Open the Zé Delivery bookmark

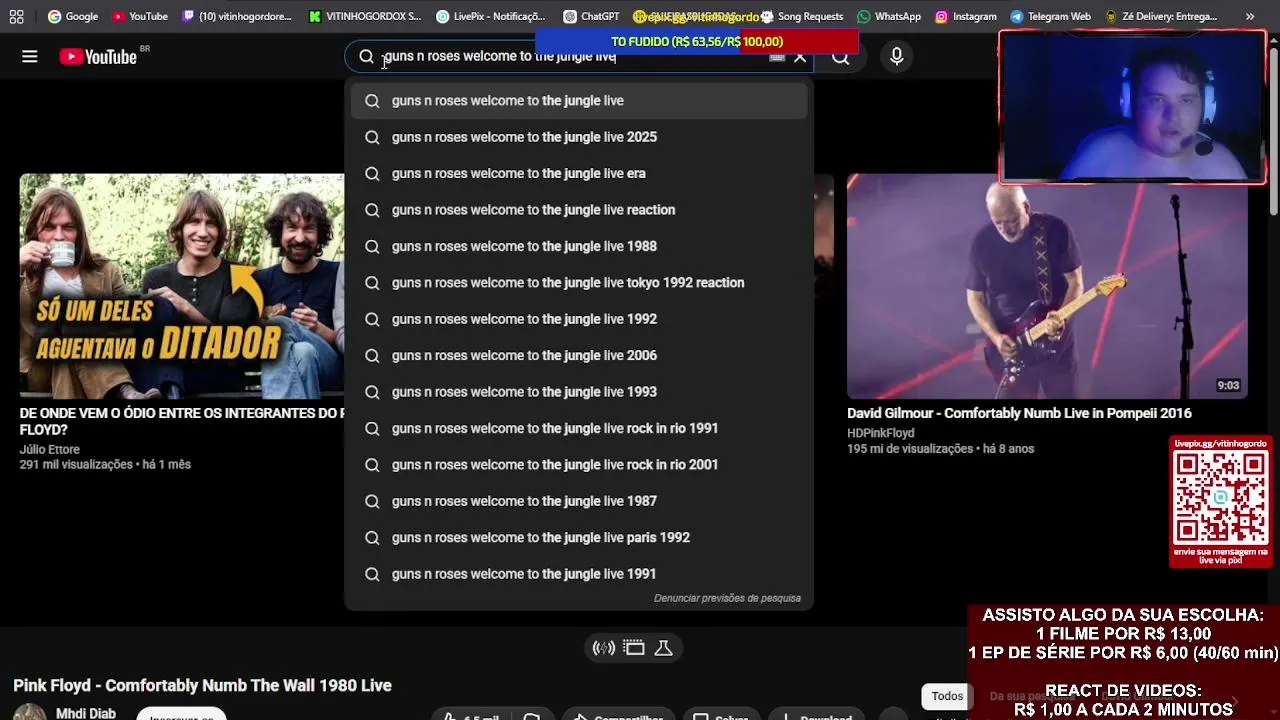click(1161, 16)
